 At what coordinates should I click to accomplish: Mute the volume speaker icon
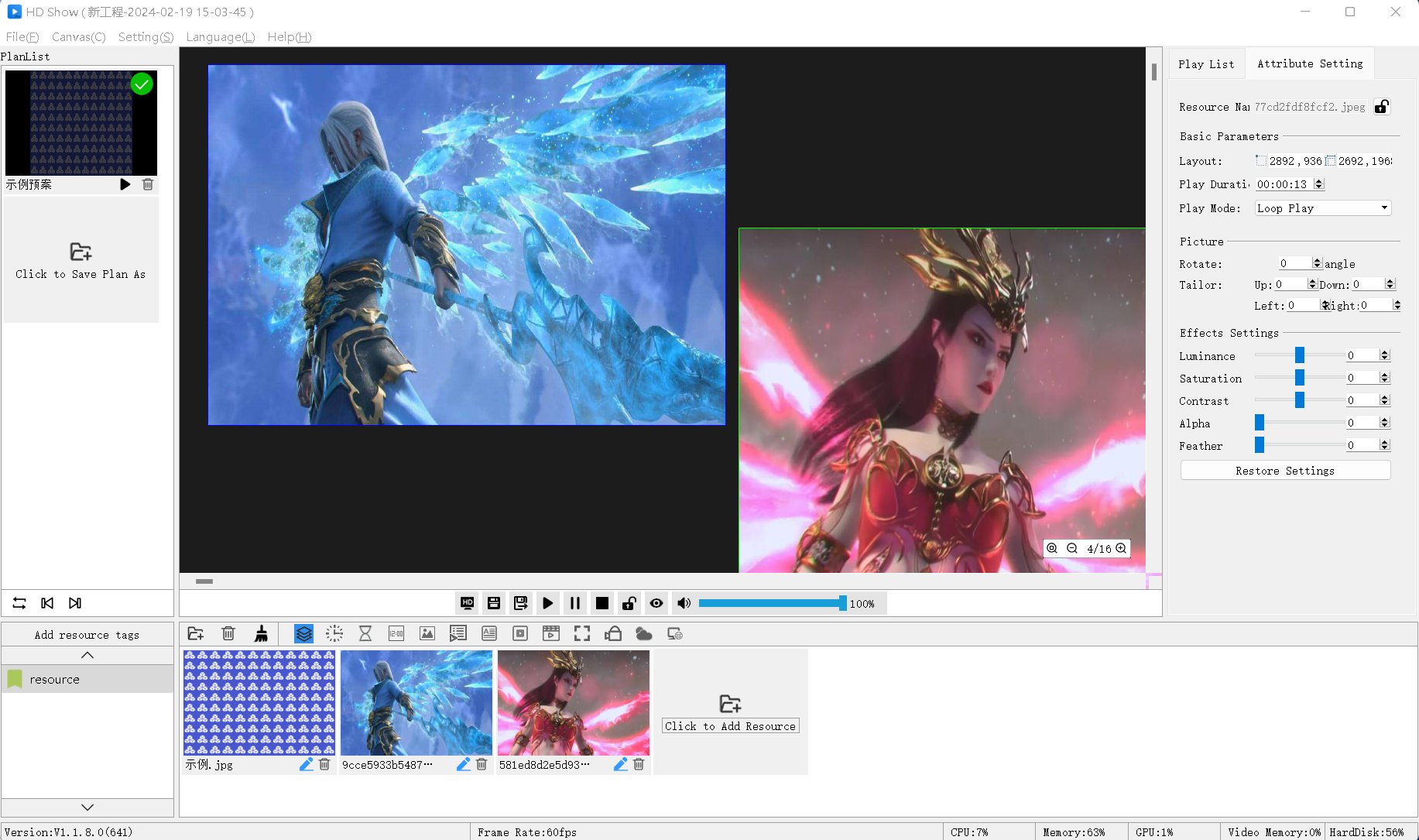684,603
